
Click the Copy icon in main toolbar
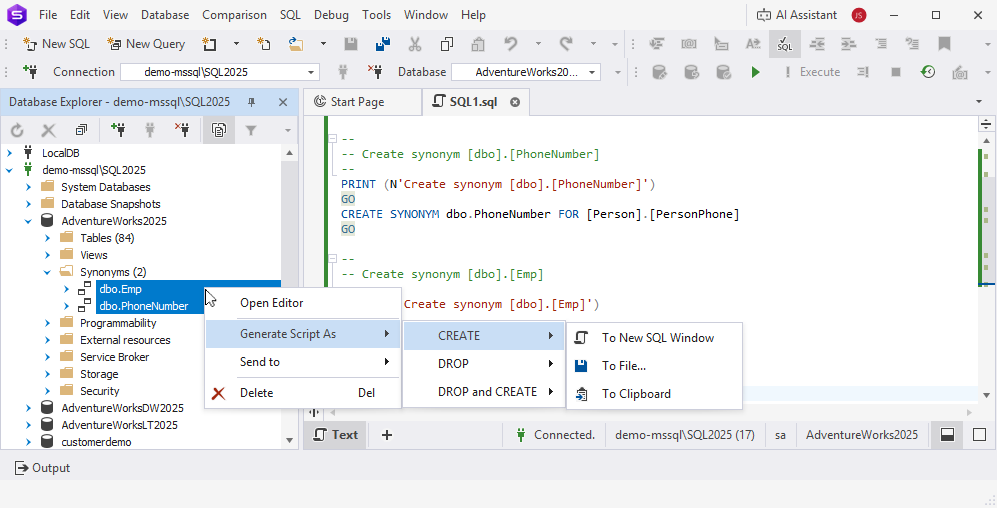coord(446,44)
